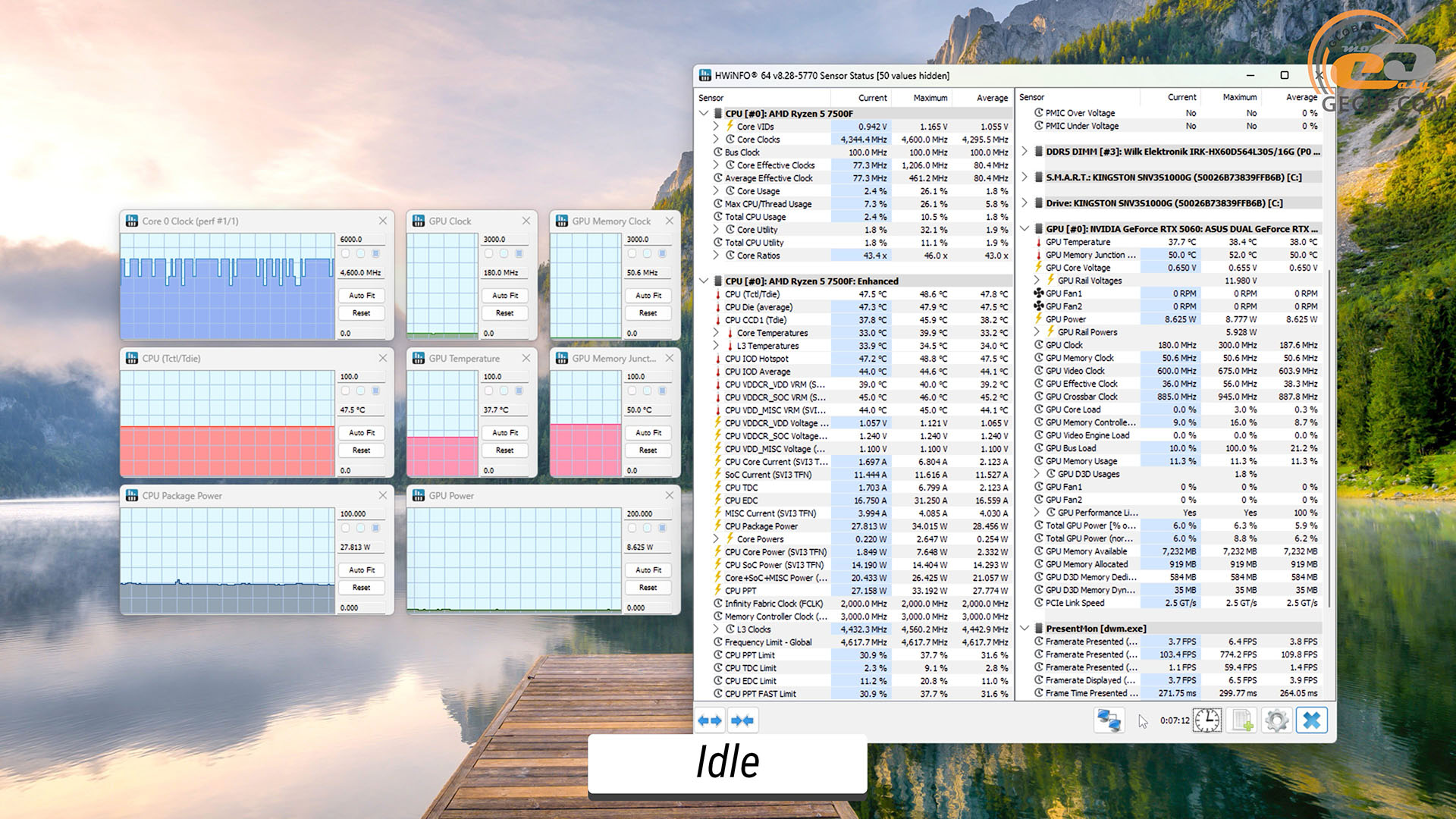The image size is (1456, 819).
Task: Open sensor settings gear icon
Action: tap(1276, 720)
